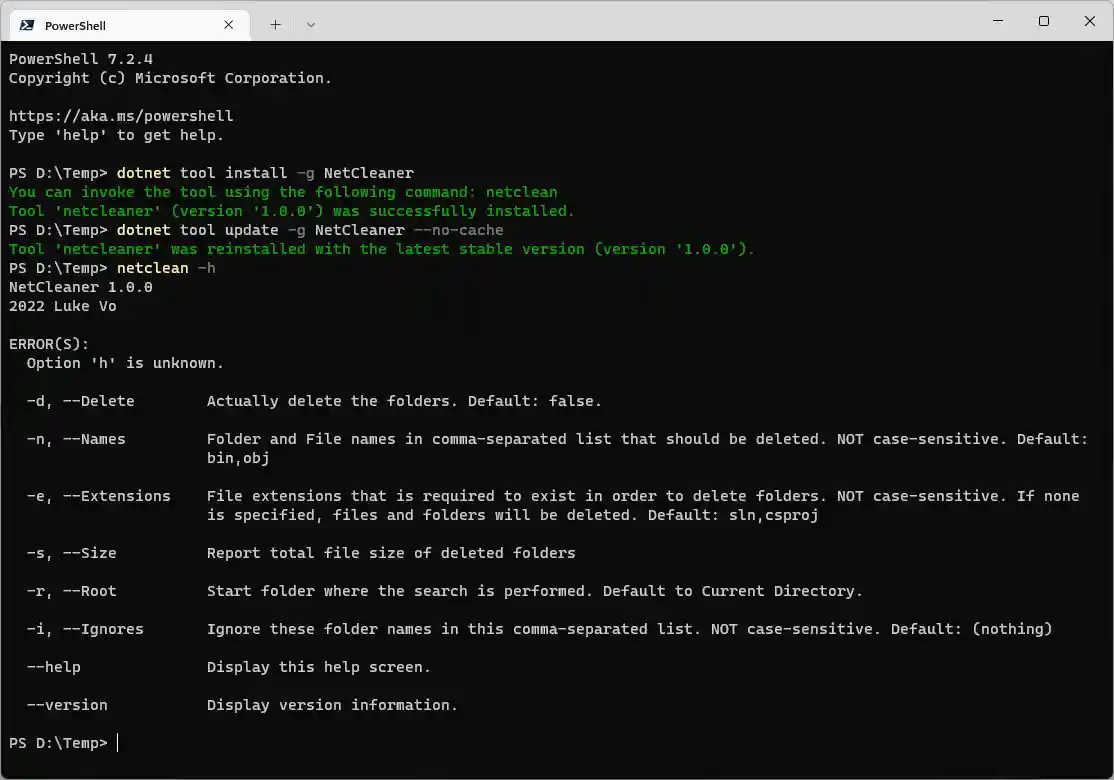The height and width of the screenshot is (780, 1114).
Task: Click 'Report total file size of deleted folders'
Action: point(391,553)
